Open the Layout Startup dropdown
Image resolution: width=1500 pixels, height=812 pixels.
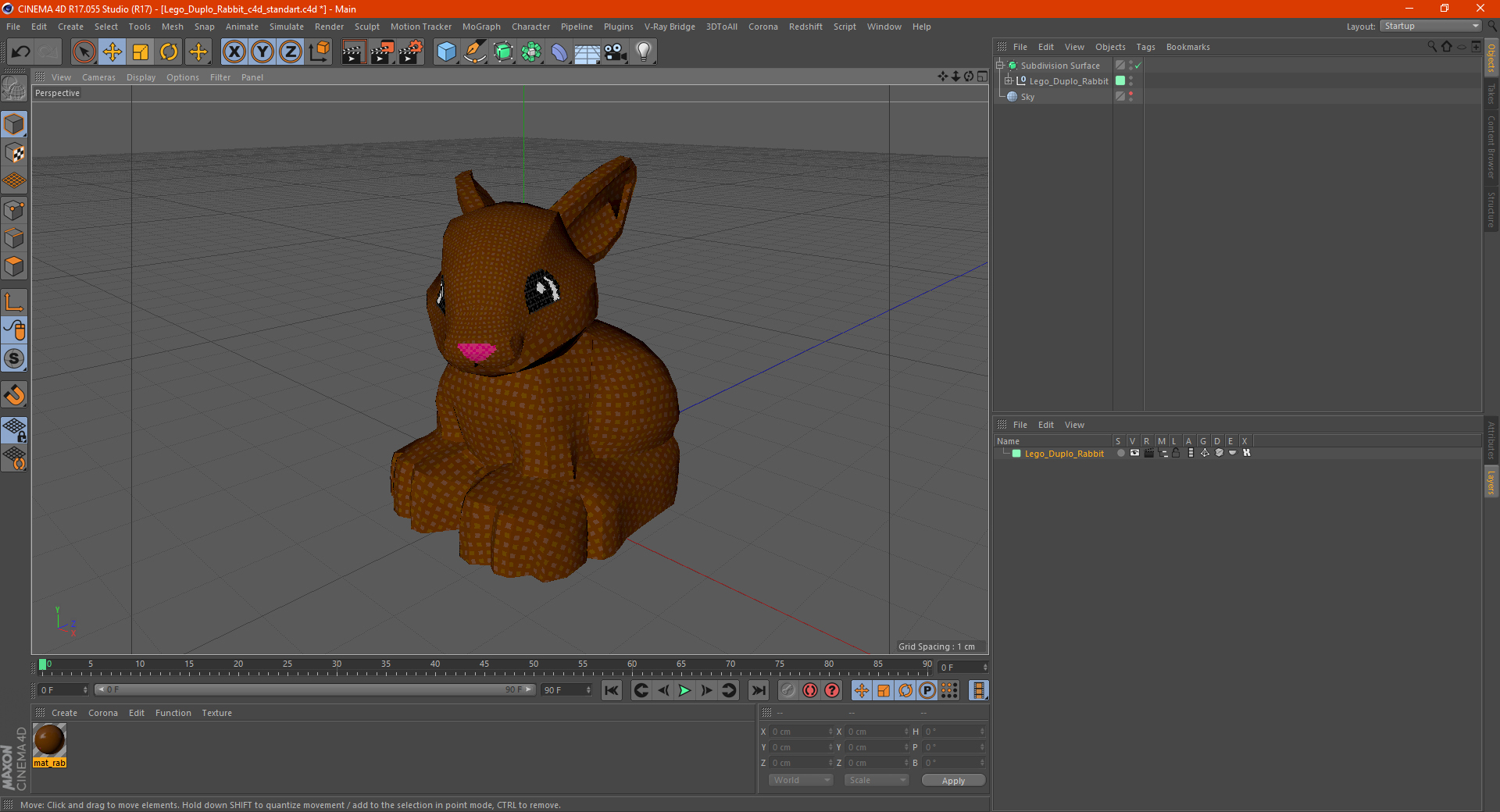click(x=1431, y=27)
